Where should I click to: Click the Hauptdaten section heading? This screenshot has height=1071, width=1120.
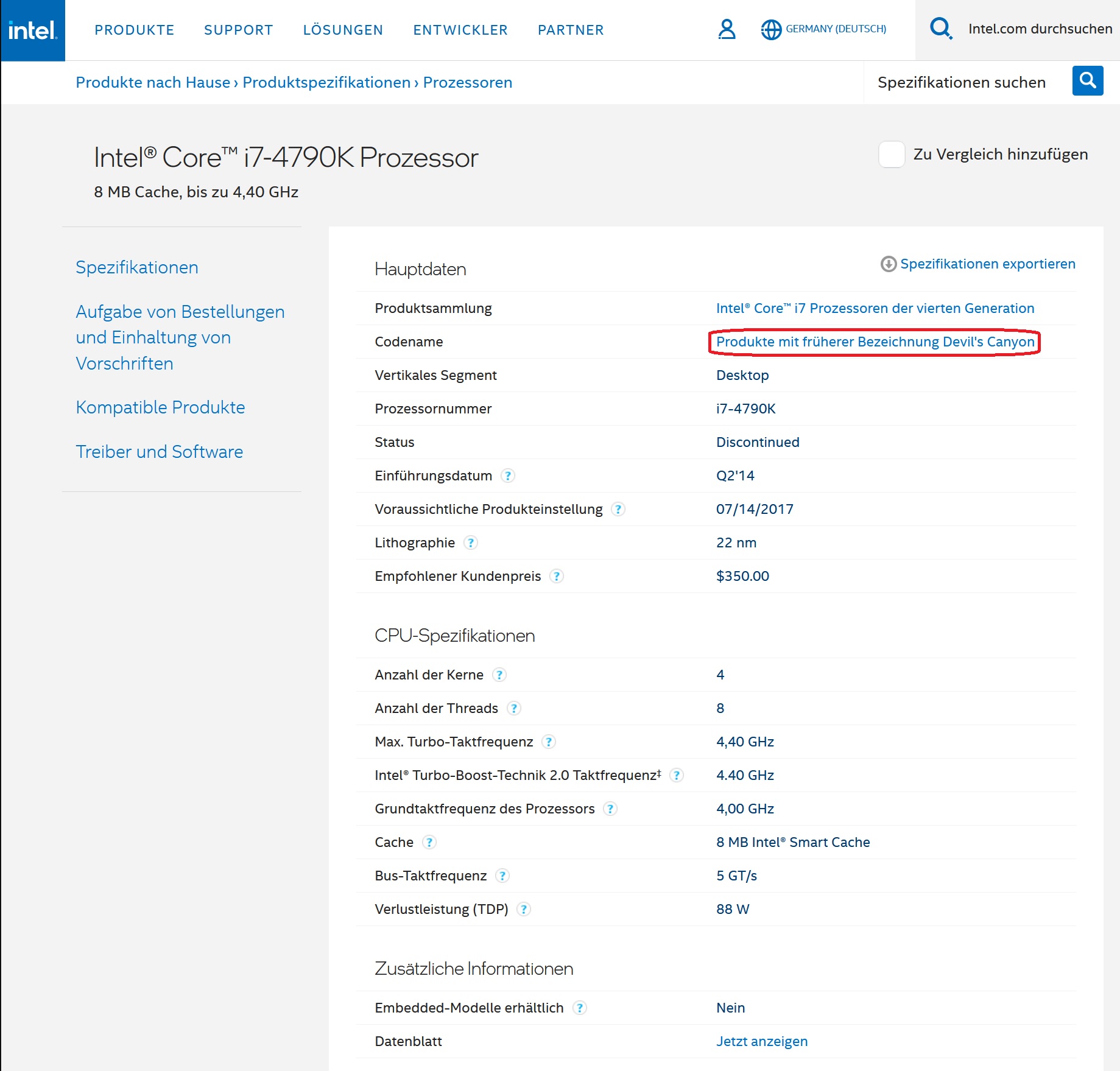pos(420,269)
